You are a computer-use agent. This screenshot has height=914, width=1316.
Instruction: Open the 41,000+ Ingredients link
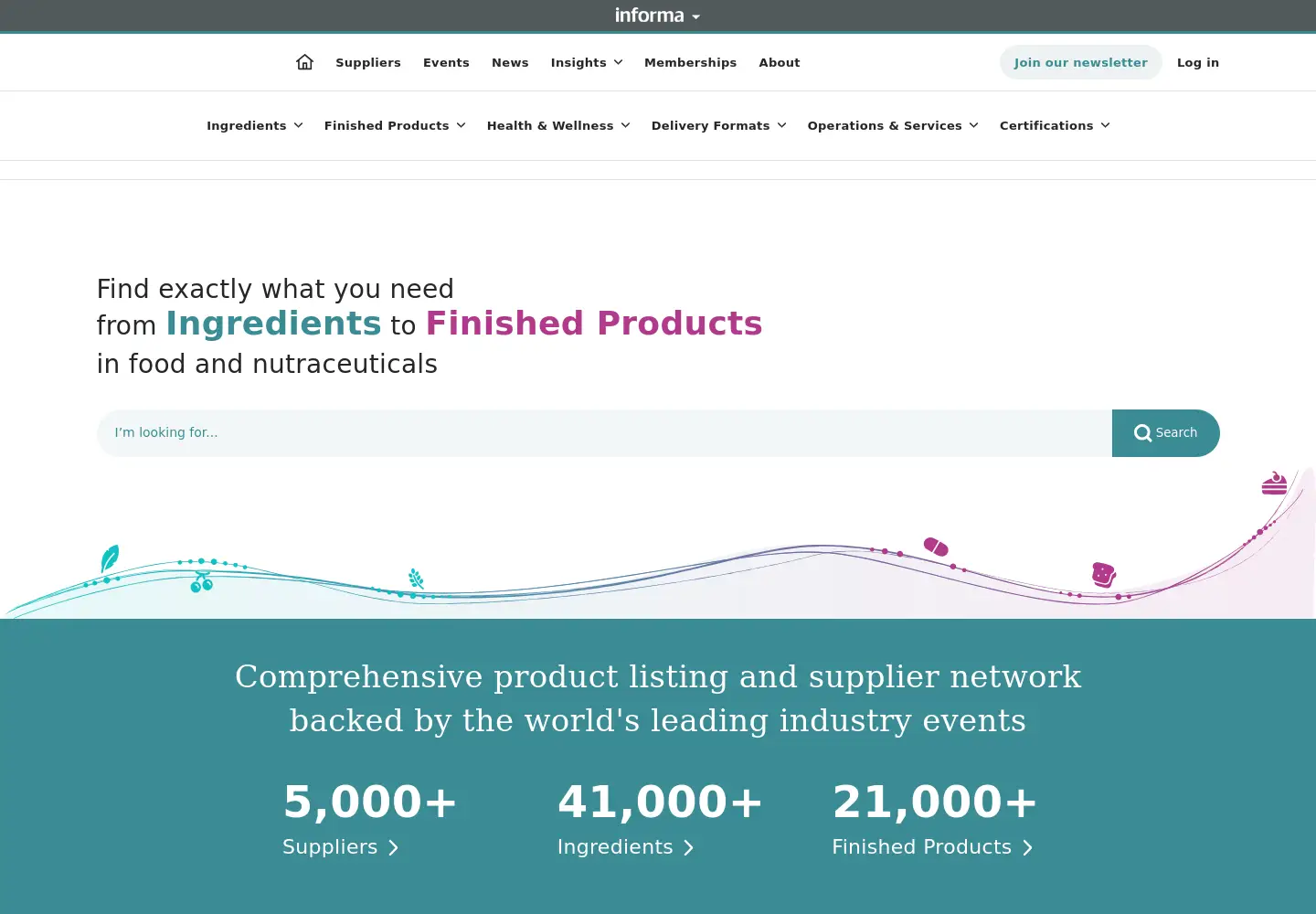[660, 819]
